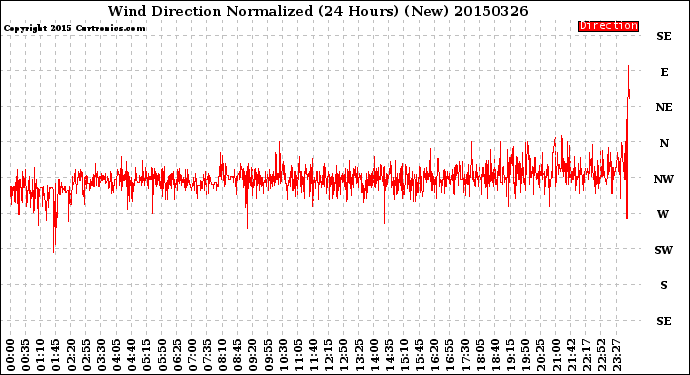
Task: Click the red Direction legend box
Action: pos(608,26)
